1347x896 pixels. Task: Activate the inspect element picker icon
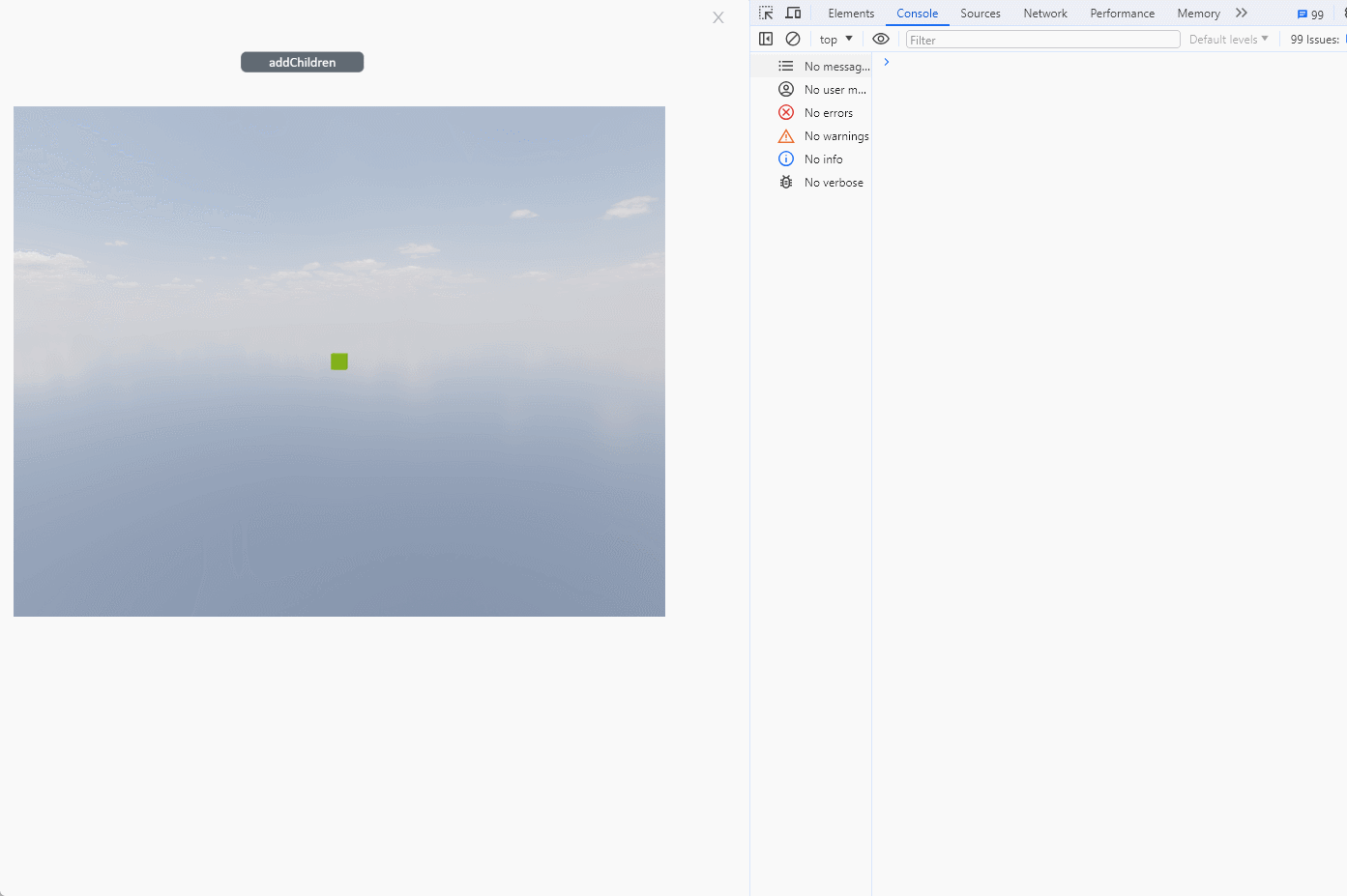point(766,13)
